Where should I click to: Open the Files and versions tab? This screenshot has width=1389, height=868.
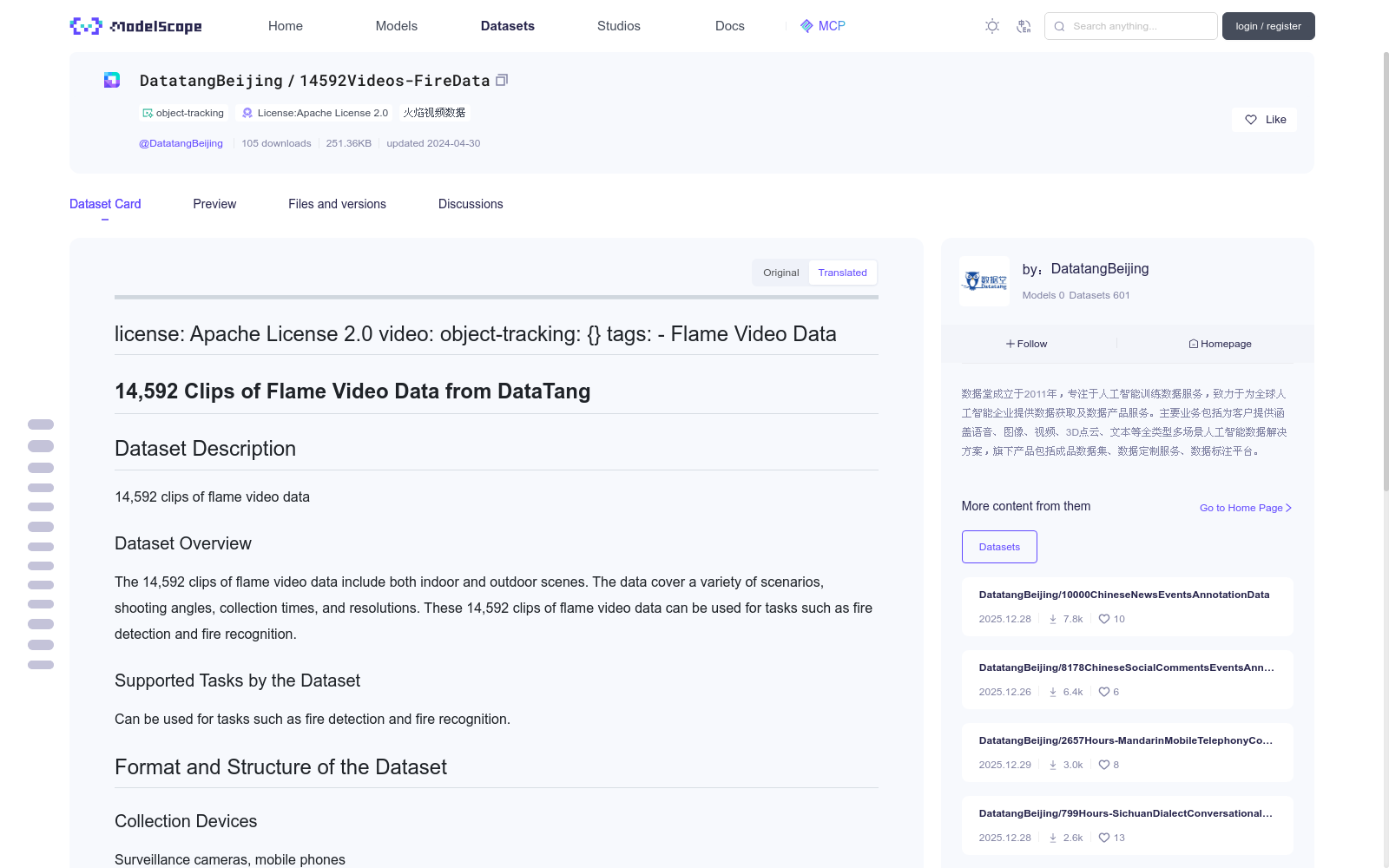337,204
